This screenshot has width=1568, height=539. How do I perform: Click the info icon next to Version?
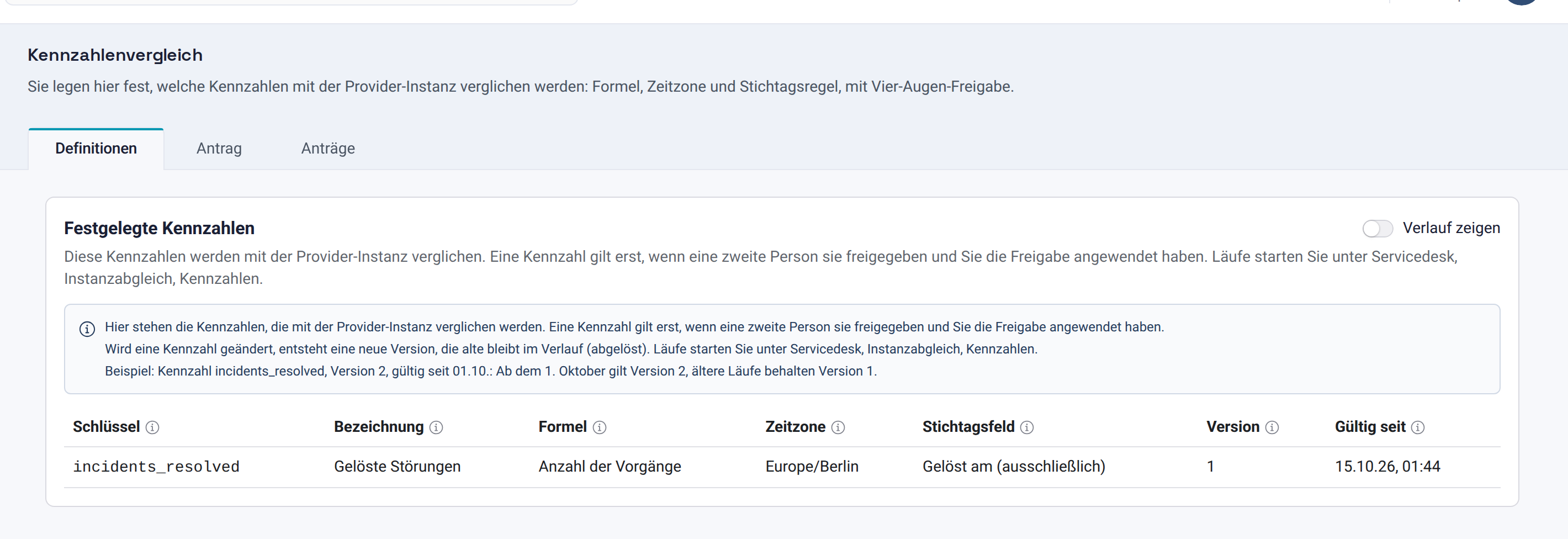[x=1272, y=427]
